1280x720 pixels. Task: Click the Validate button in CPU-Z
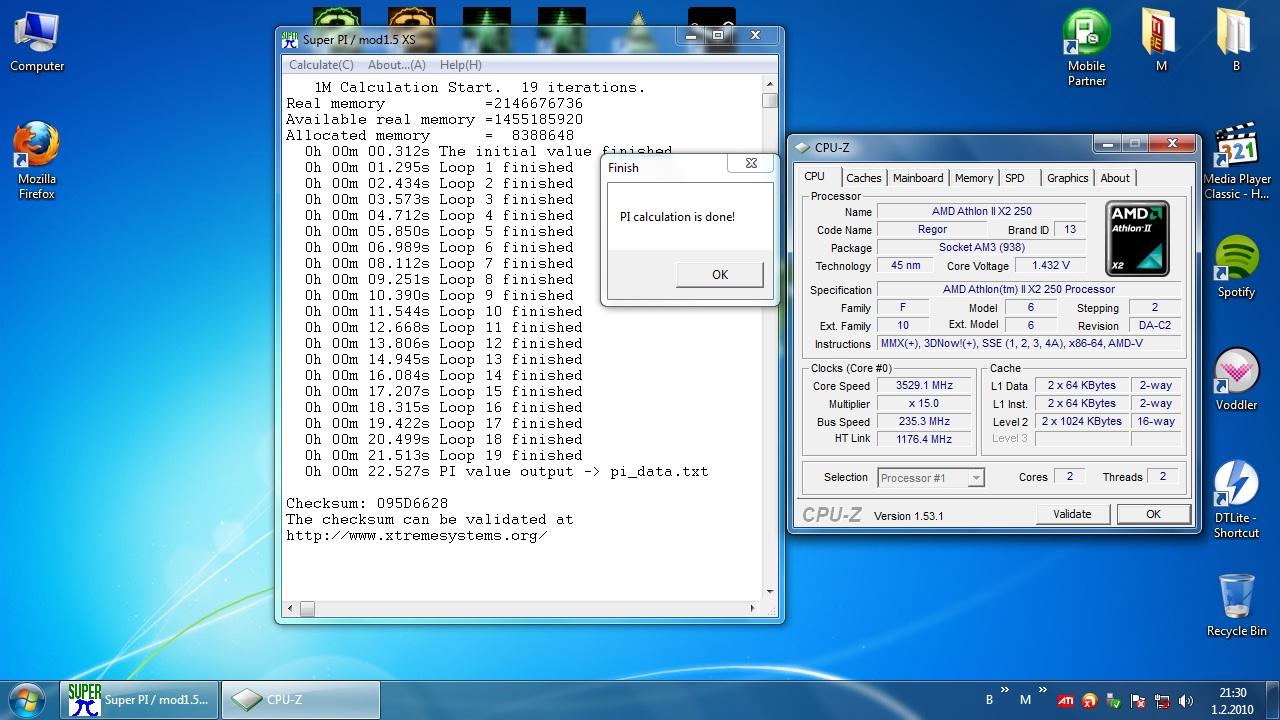(1072, 514)
